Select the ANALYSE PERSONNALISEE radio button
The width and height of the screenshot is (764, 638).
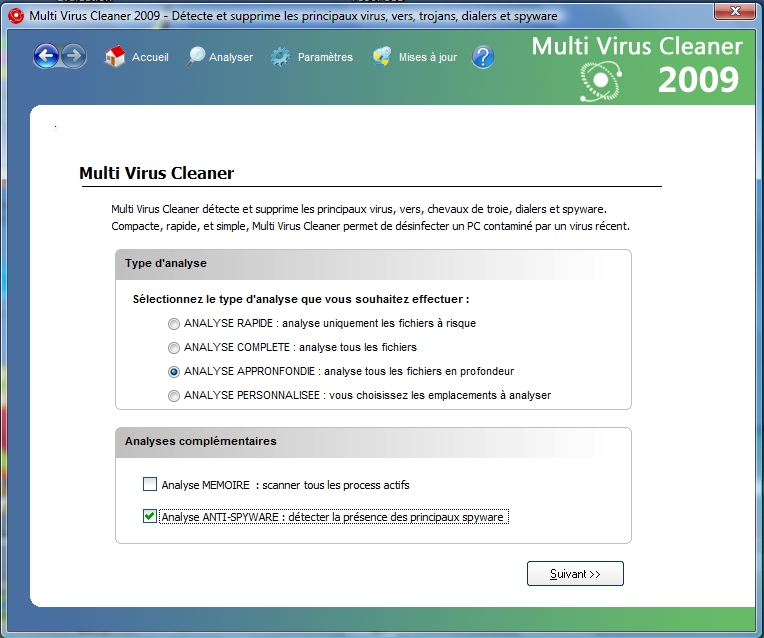(173, 395)
